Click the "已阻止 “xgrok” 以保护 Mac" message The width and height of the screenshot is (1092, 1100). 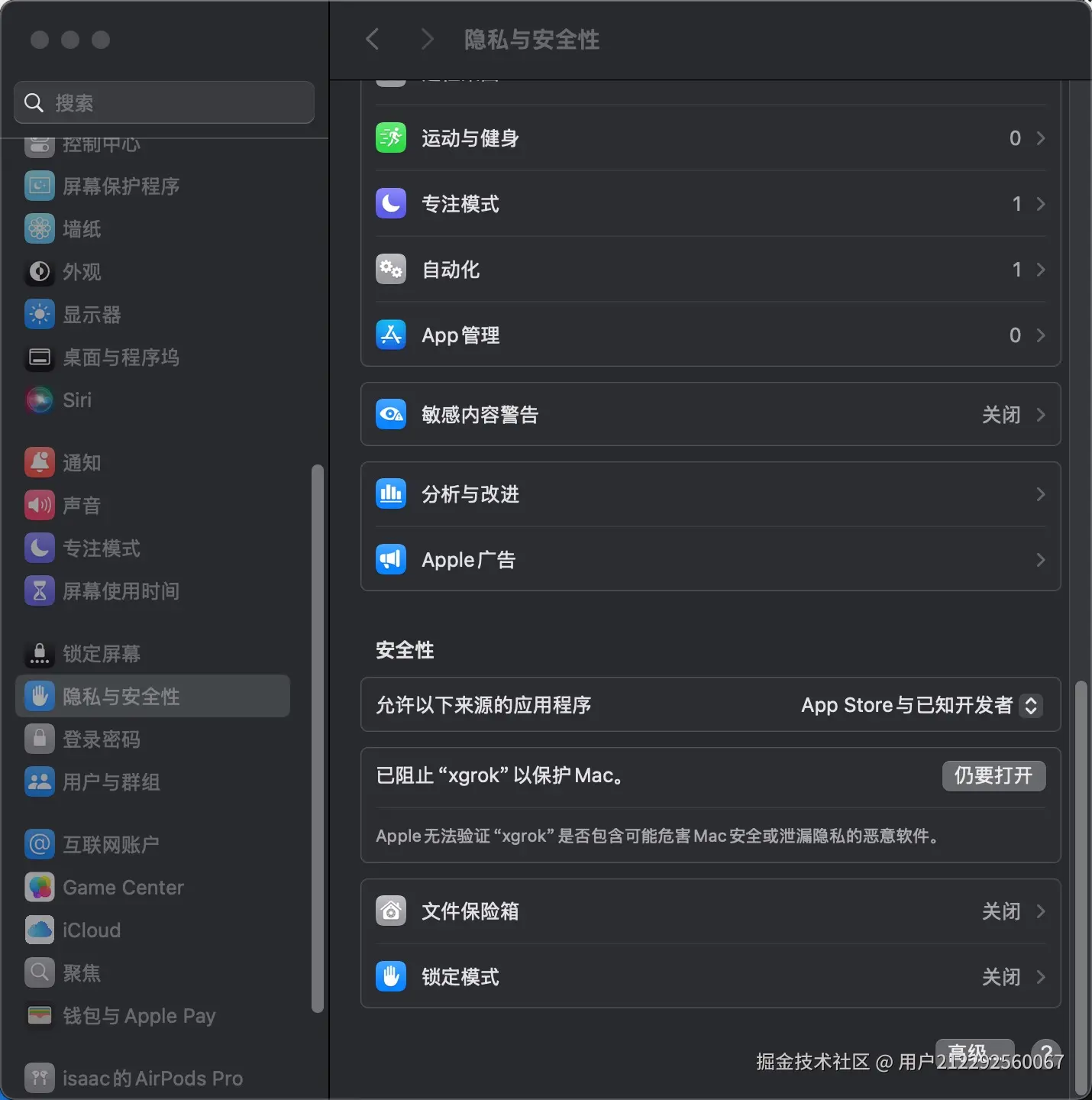point(501,775)
